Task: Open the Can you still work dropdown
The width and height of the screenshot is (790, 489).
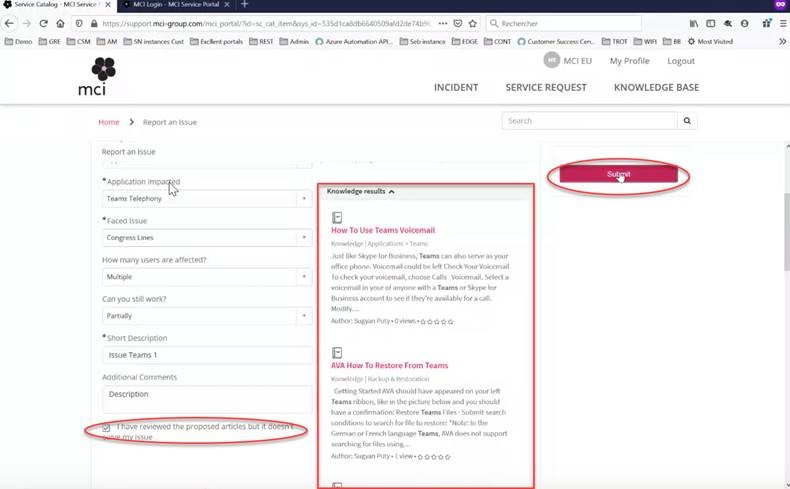Action: click(x=207, y=316)
